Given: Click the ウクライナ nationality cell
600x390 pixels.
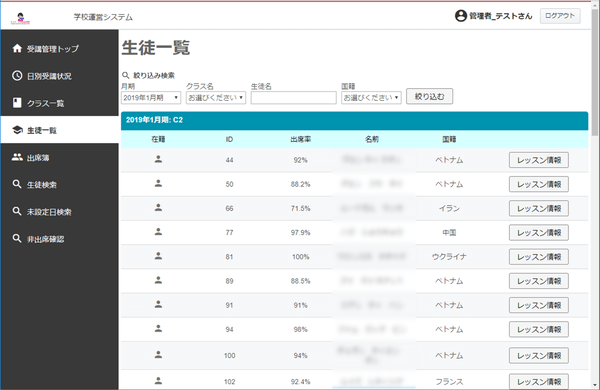Looking at the screenshot, I should point(449,257).
